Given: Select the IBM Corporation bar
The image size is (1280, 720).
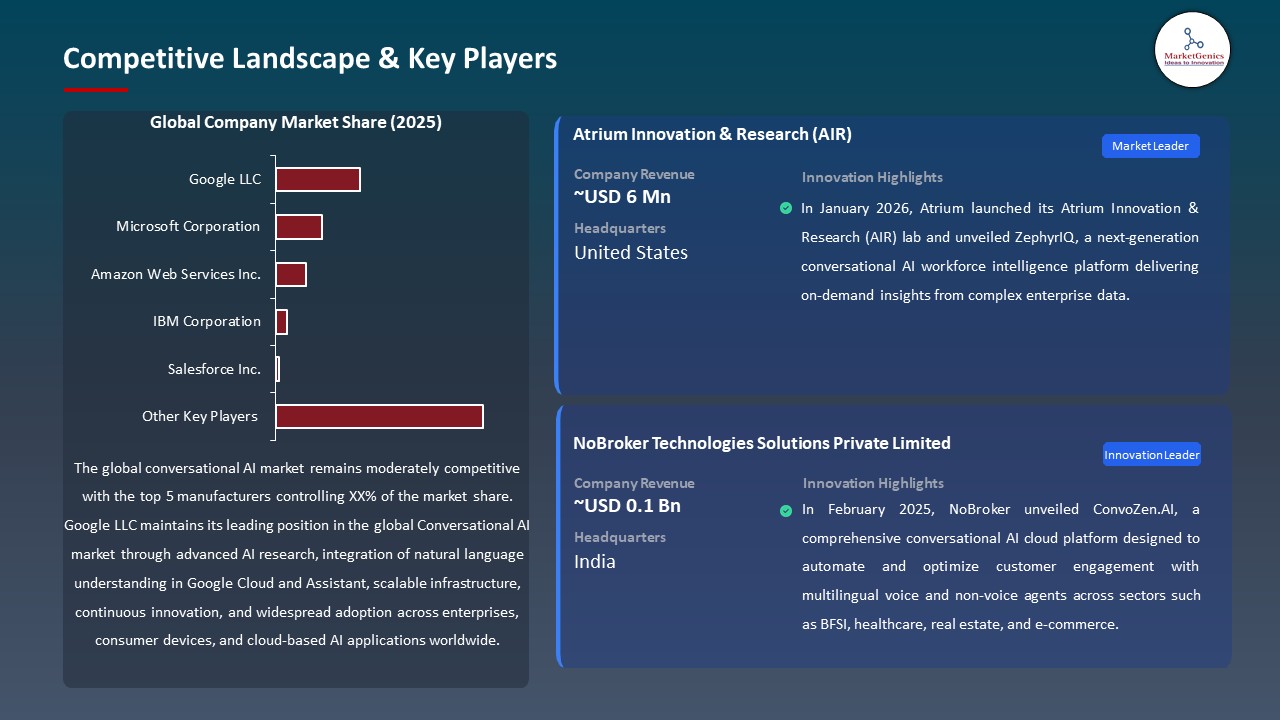Looking at the screenshot, I should (x=281, y=321).
